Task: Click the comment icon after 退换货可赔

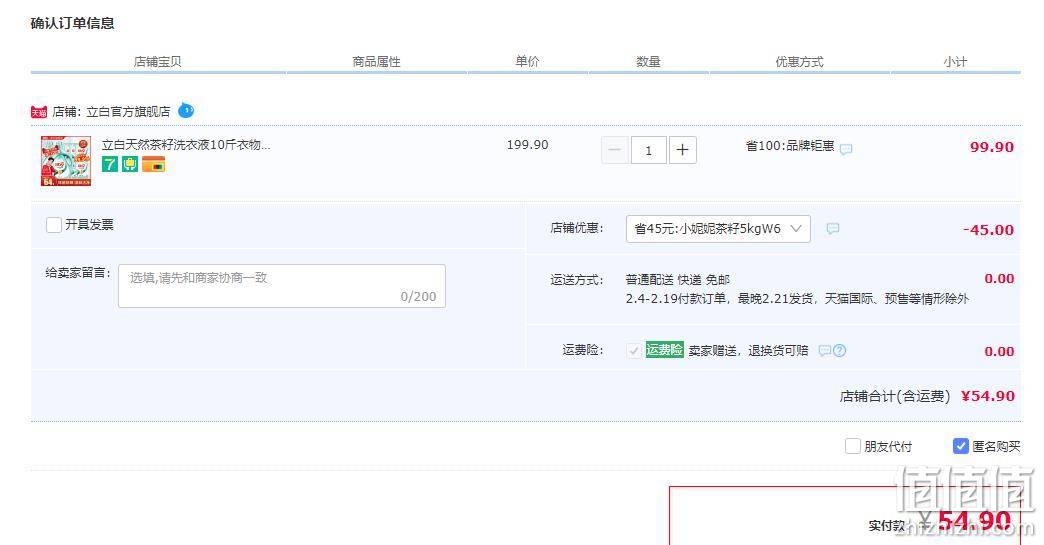Action: pyautogui.click(x=824, y=351)
